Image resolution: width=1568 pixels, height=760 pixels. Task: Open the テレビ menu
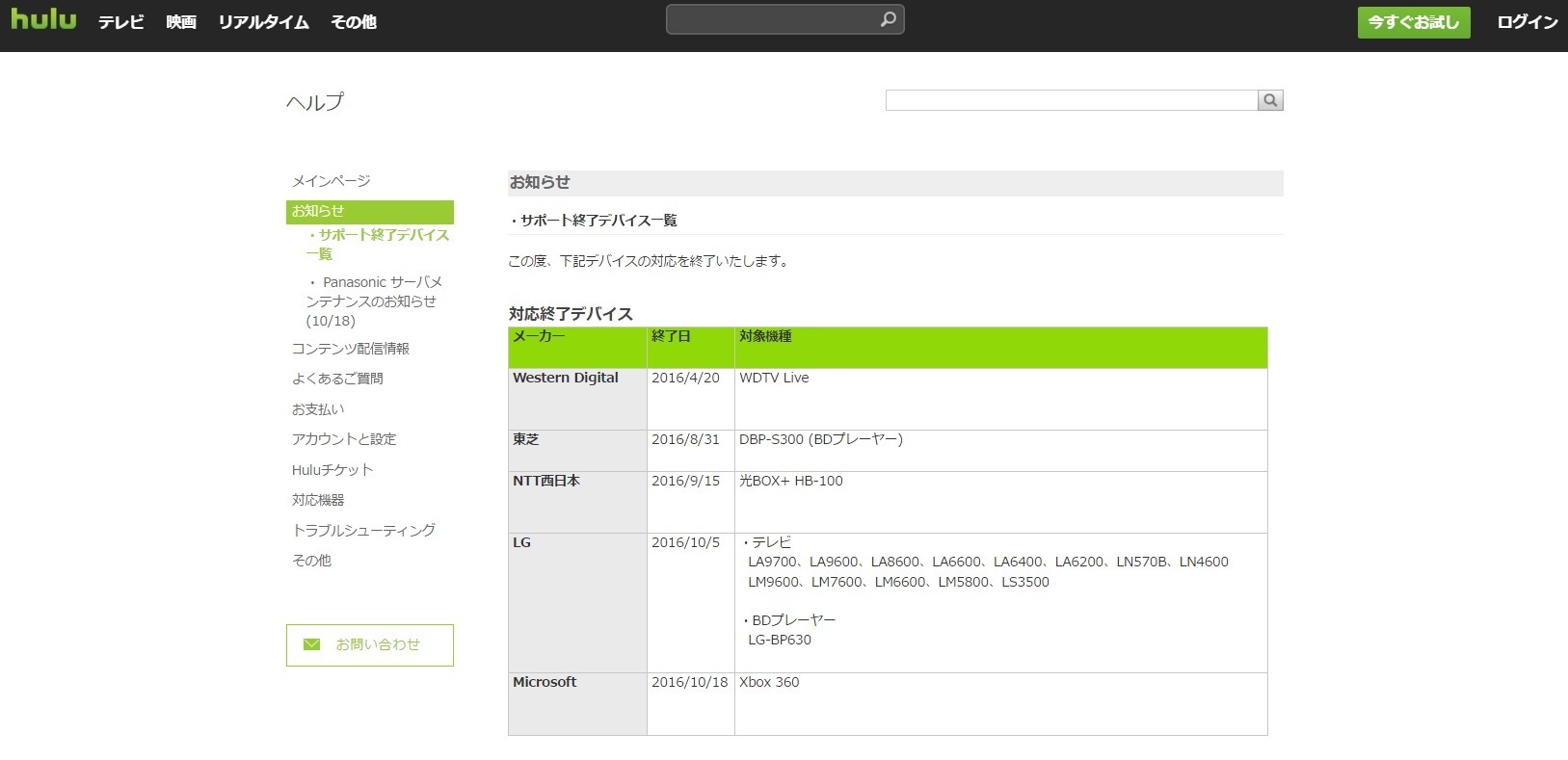click(x=121, y=22)
